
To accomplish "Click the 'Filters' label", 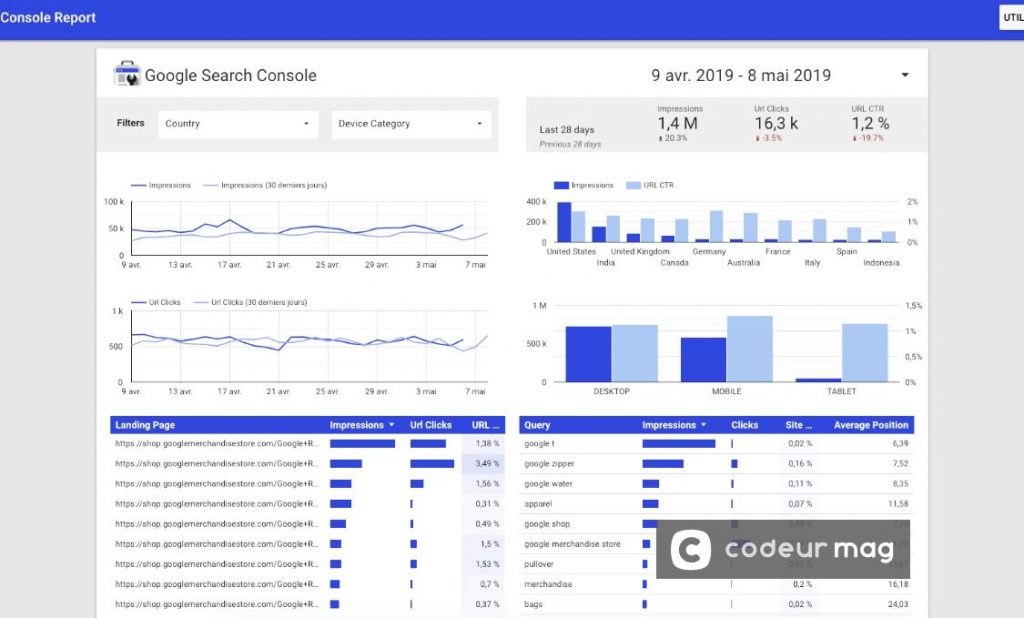I will (131, 123).
